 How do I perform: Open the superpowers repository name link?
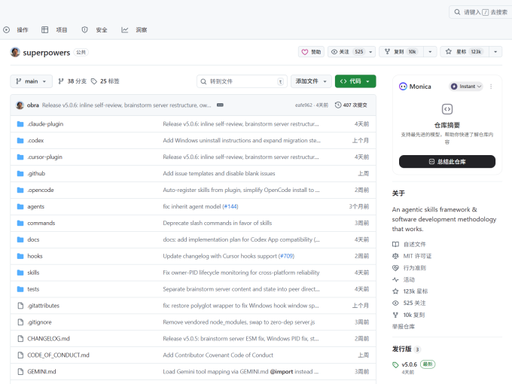[x=46, y=53]
